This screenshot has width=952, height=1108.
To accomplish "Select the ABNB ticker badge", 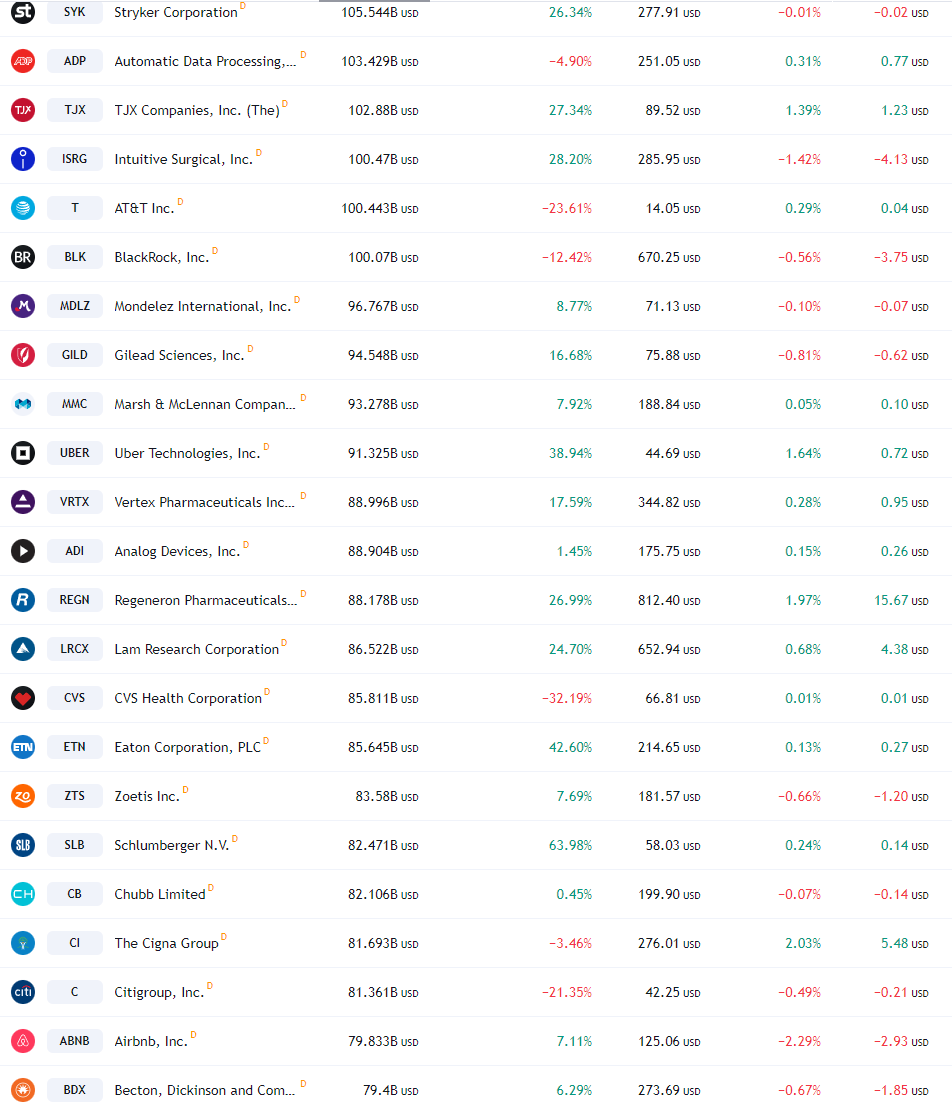I will point(75,1041).
